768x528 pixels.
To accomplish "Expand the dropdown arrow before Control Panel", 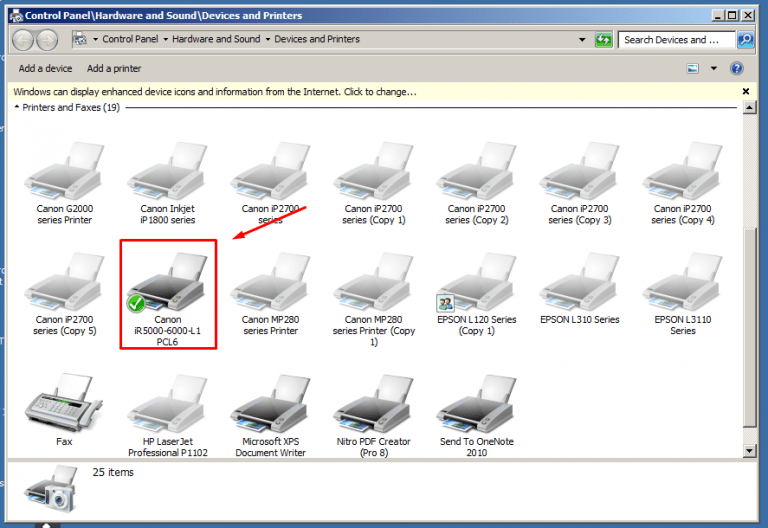I will pyautogui.click(x=96, y=39).
